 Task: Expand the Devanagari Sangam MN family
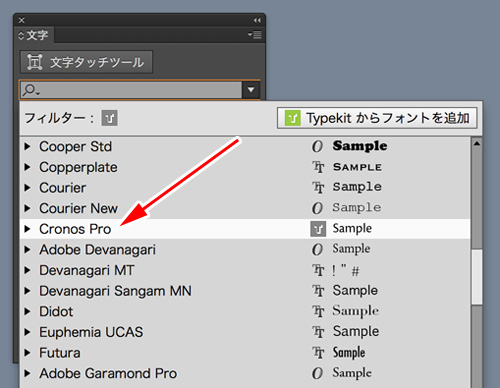pyautogui.click(x=28, y=291)
